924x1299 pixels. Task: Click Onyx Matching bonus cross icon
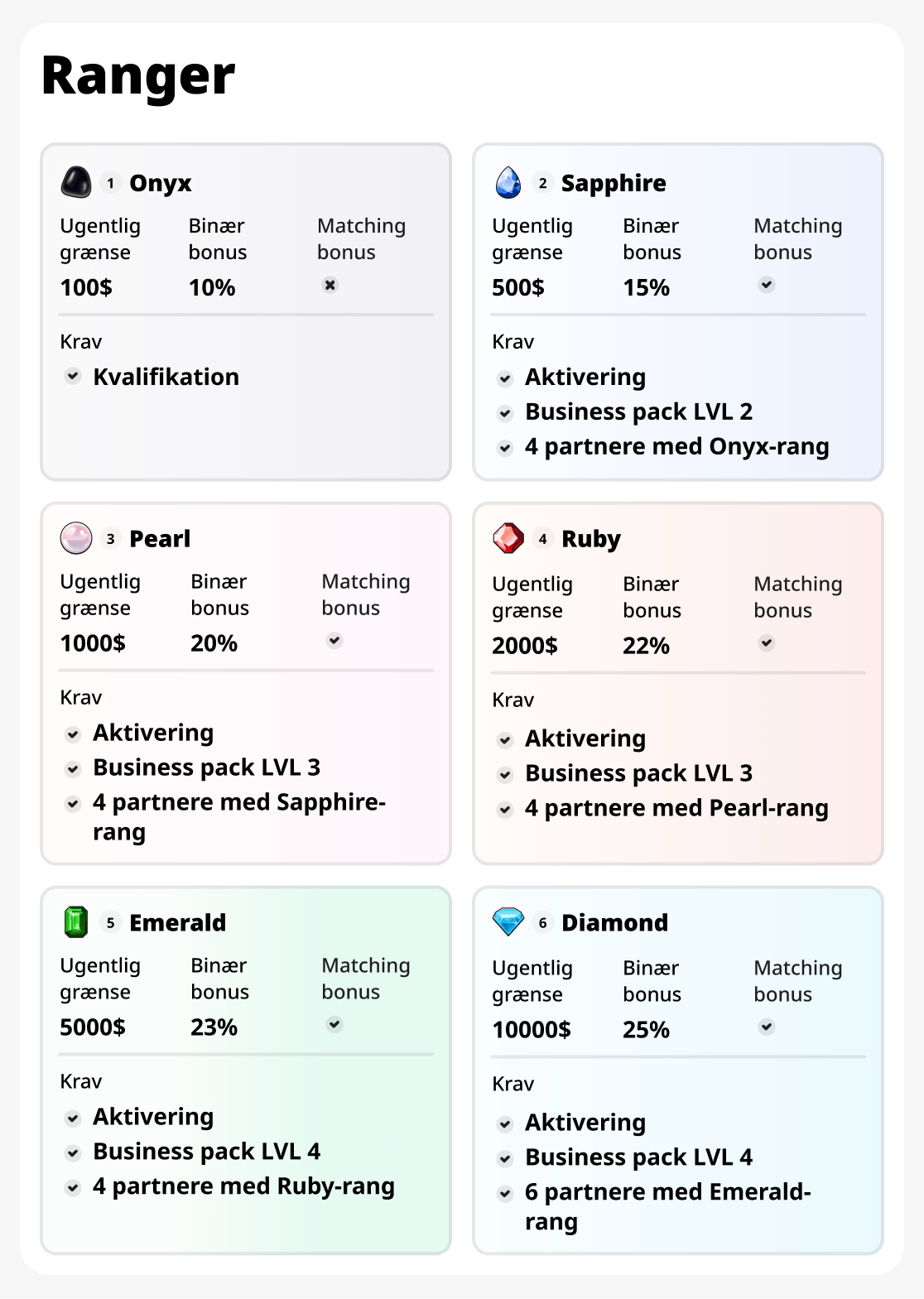point(330,285)
